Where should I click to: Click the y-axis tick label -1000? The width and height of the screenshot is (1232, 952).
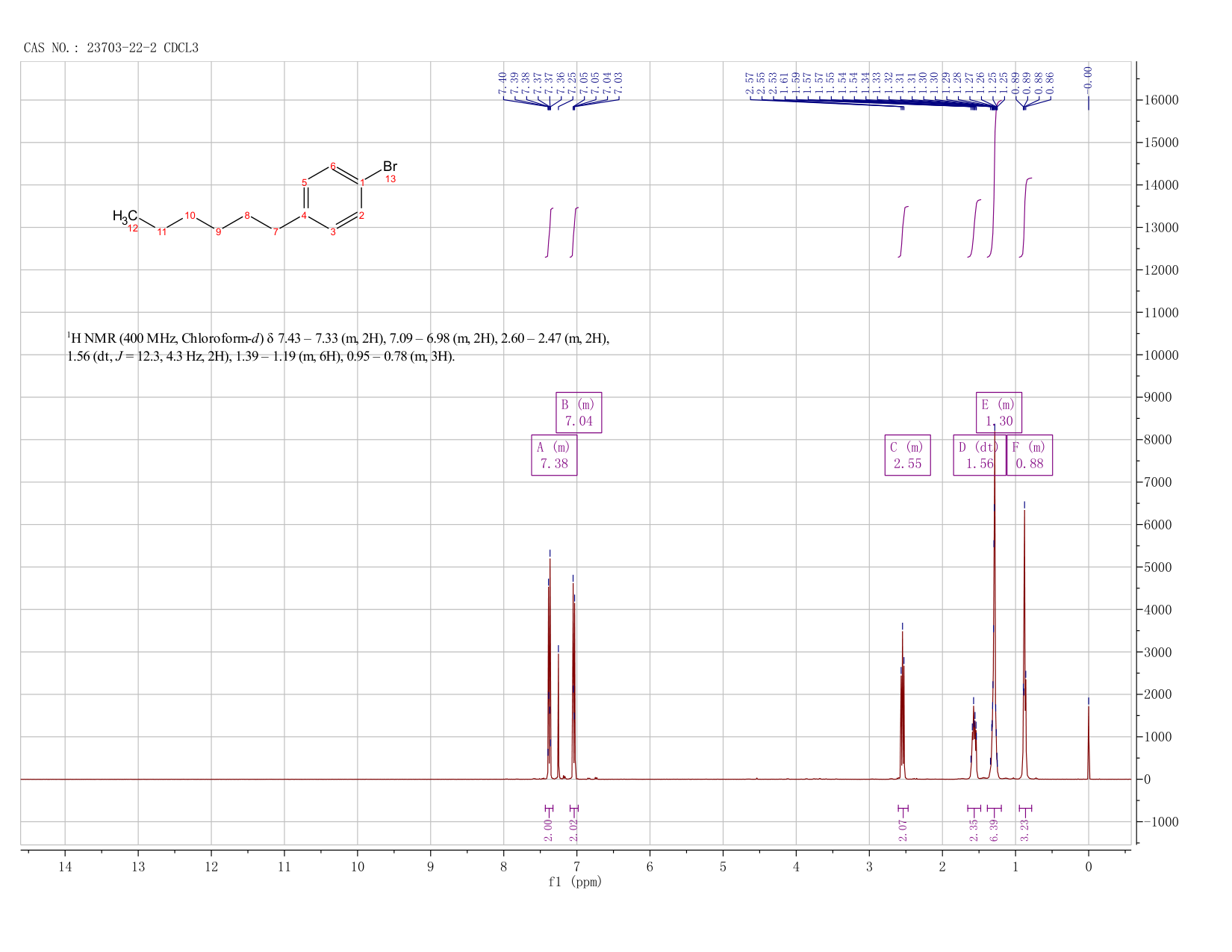(1161, 822)
